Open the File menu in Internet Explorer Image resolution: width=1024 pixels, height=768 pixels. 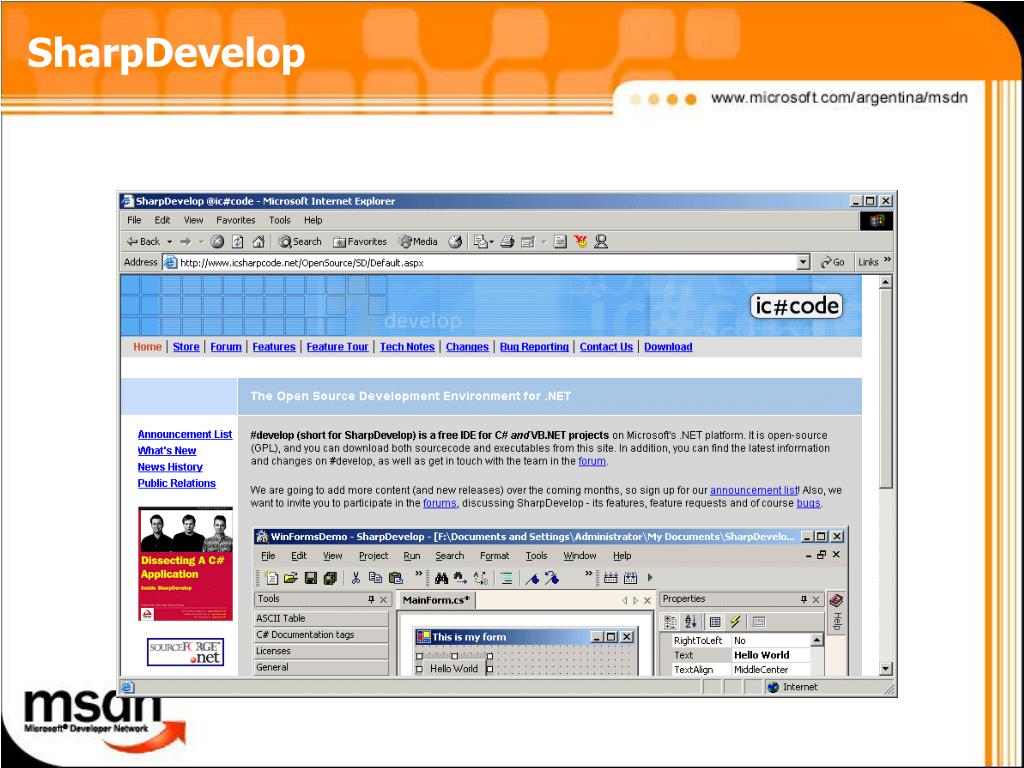tap(134, 220)
